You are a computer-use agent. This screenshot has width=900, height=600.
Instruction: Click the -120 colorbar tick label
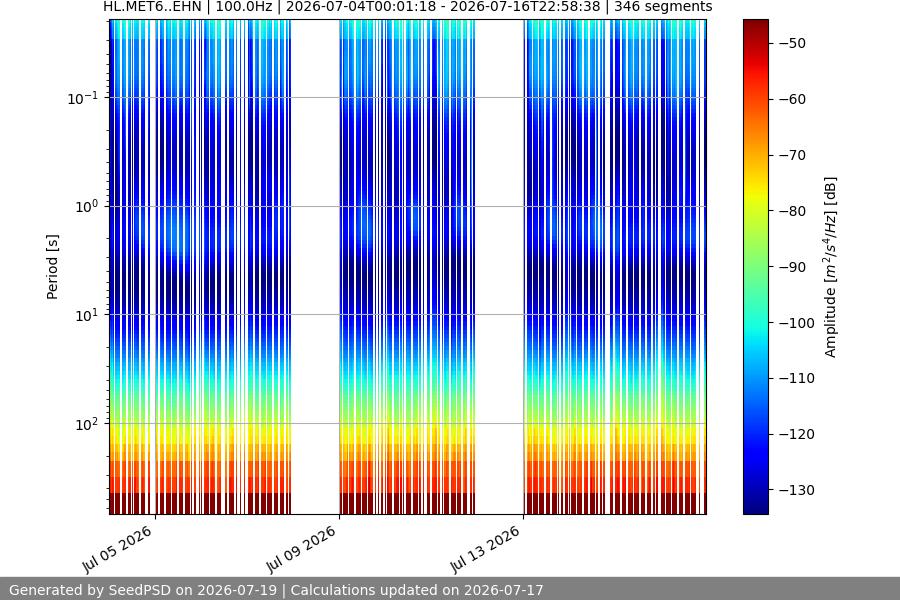pyautogui.click(x=797, y=435)
